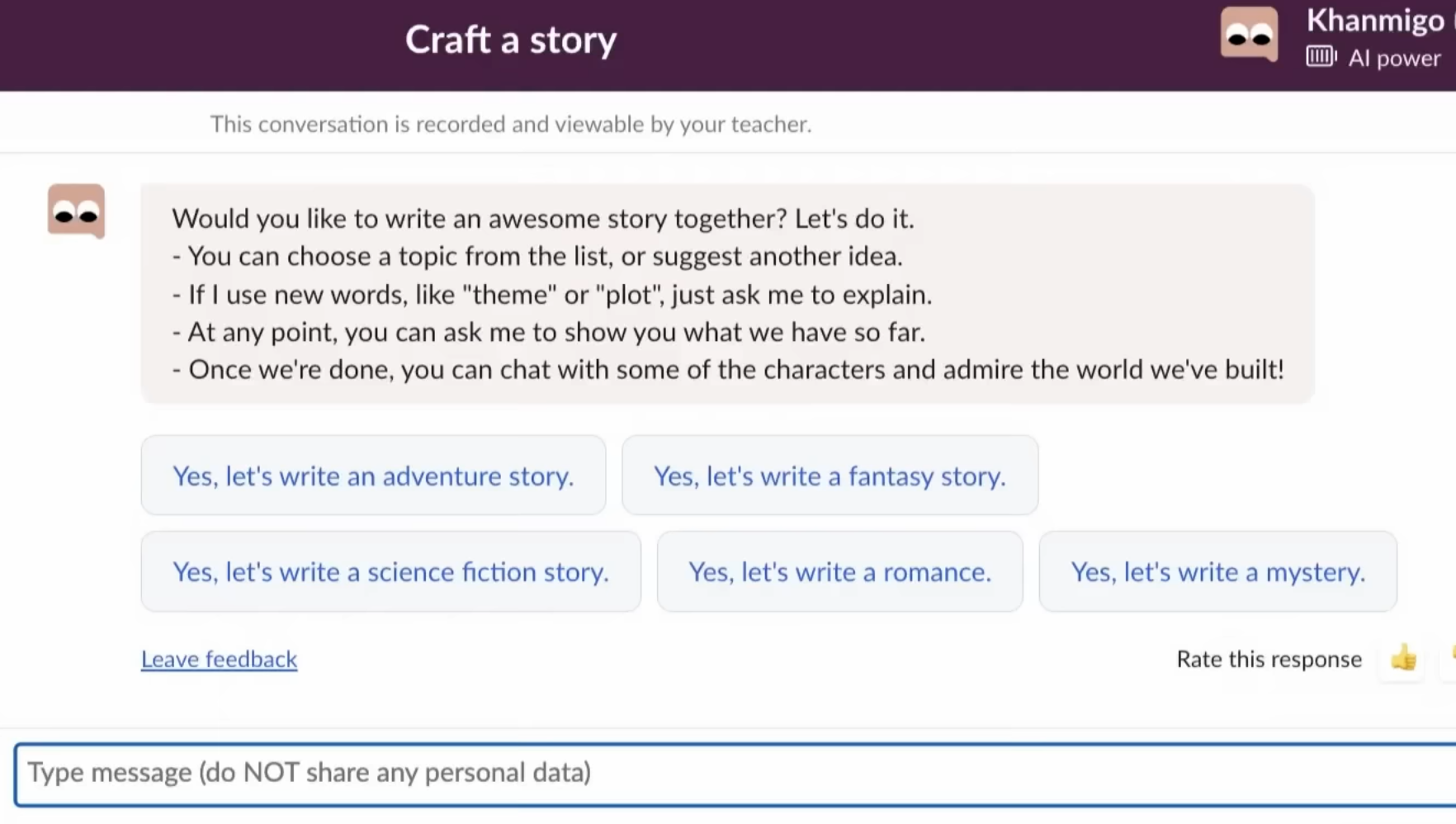This screenshot has width=1456, height=824.
Task: Focus the Type message input field
Action: click(x=735, y=774)
